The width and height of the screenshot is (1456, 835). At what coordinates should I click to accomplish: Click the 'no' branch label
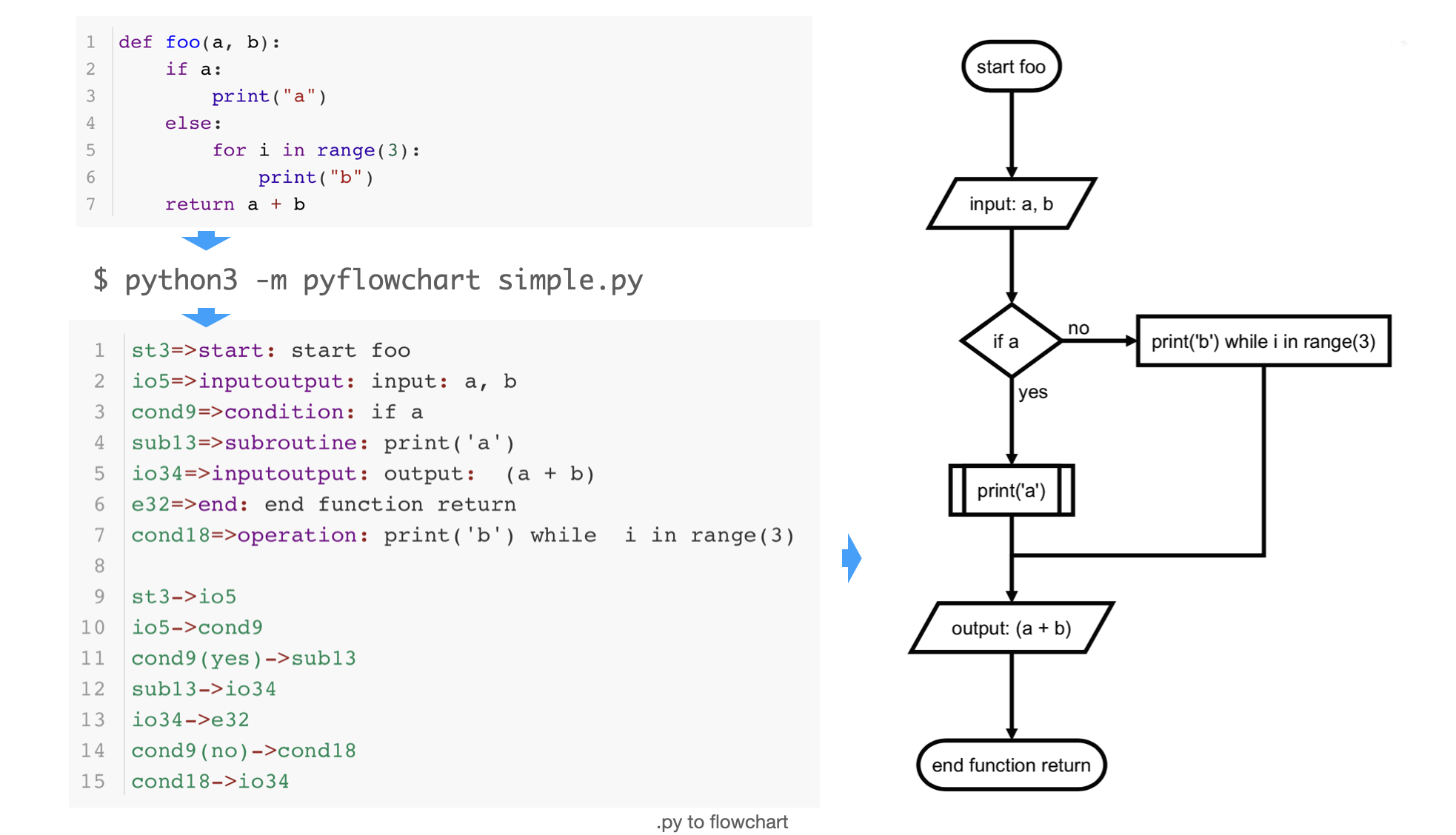1078,328
